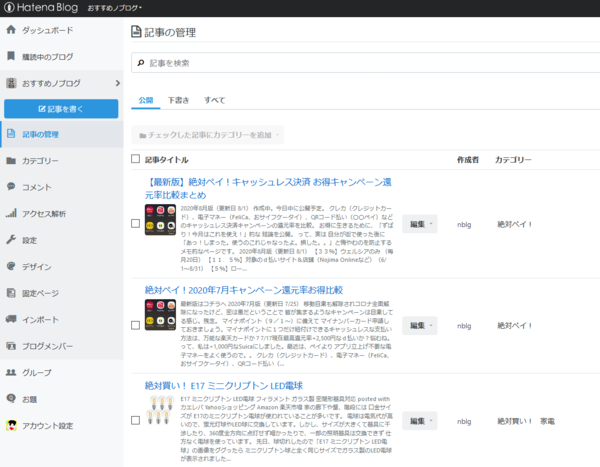Click the Hatena Blog logo

(41, 7)
